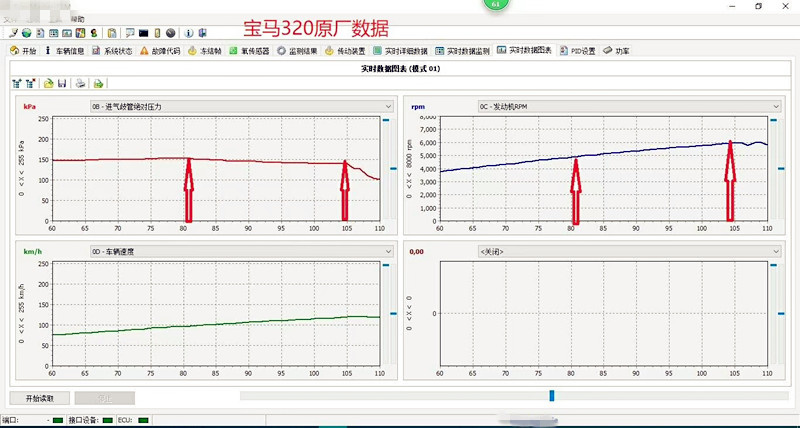This screenshot has width=800, height=428.
Task: Click the print icon in chart toolbar
Action: point(81,83)
